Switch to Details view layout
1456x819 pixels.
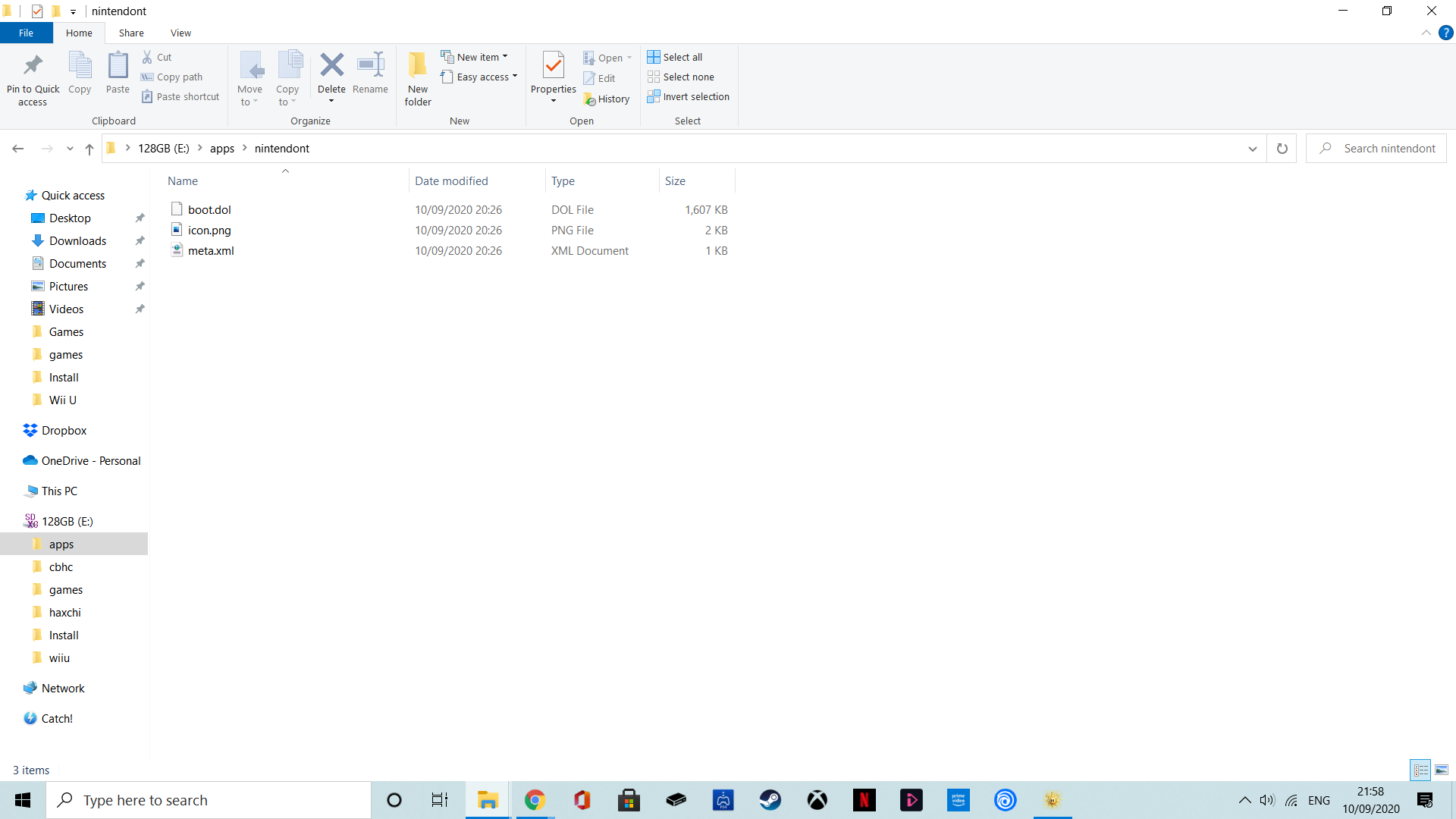(1420, 770)
